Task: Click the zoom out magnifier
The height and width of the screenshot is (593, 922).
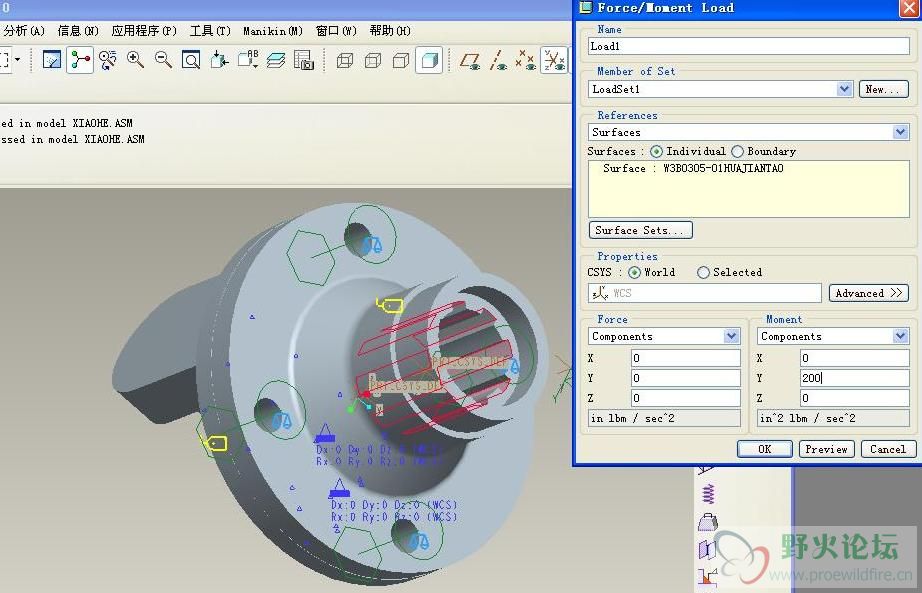Action: [163, 59]
